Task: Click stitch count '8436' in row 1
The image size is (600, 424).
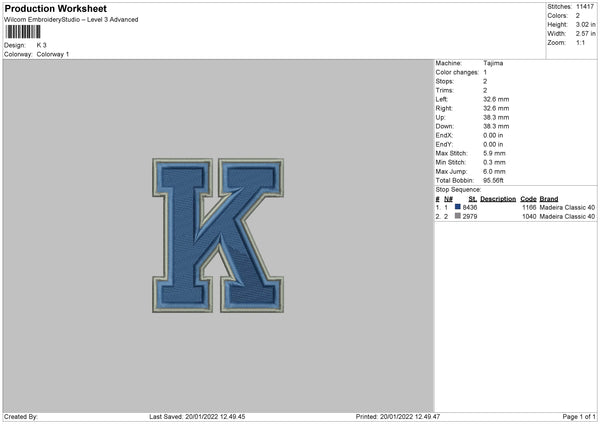Action: tap(470, 207)
